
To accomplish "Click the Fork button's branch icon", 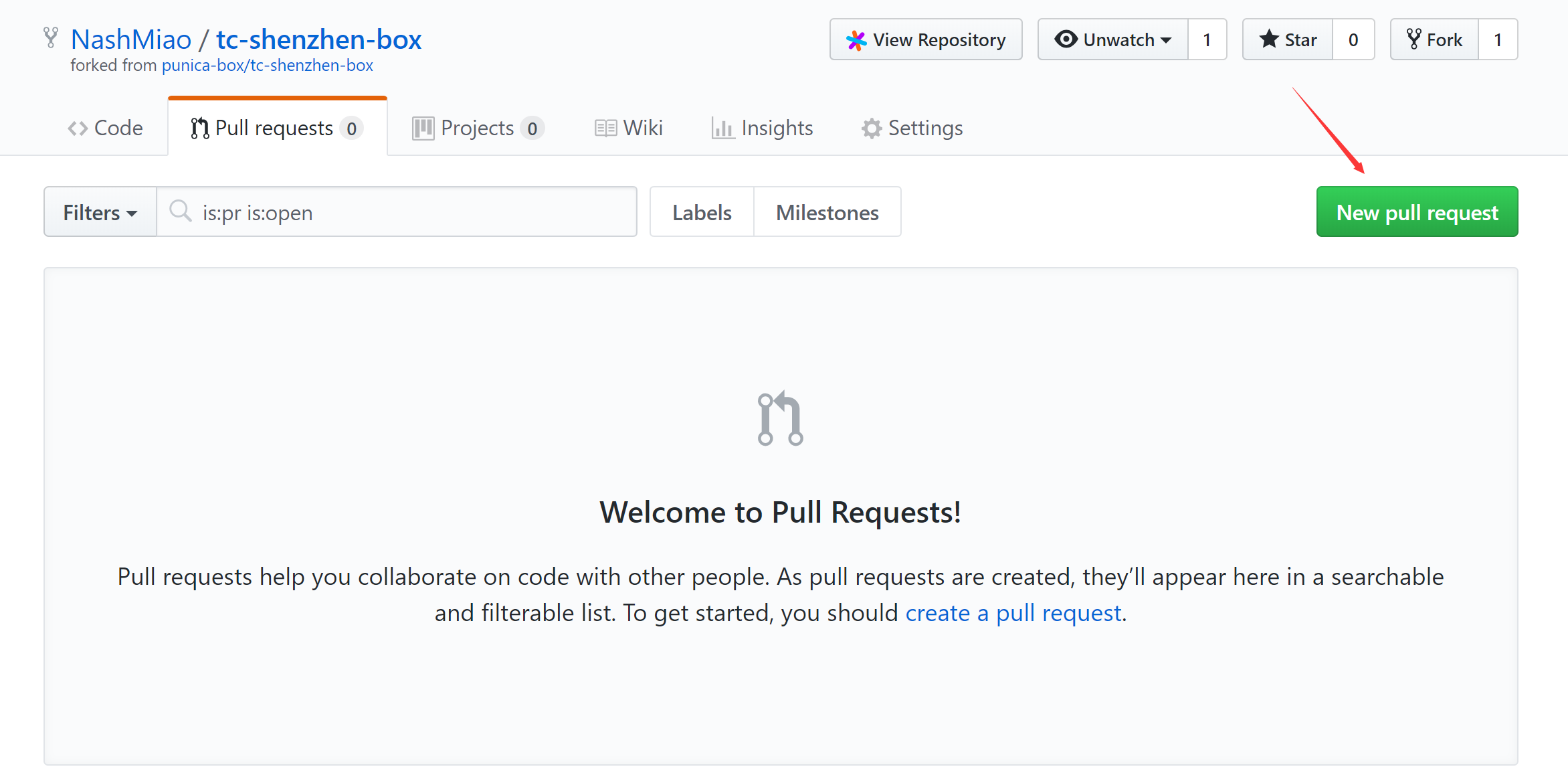I will click(x=1413, y=39).
